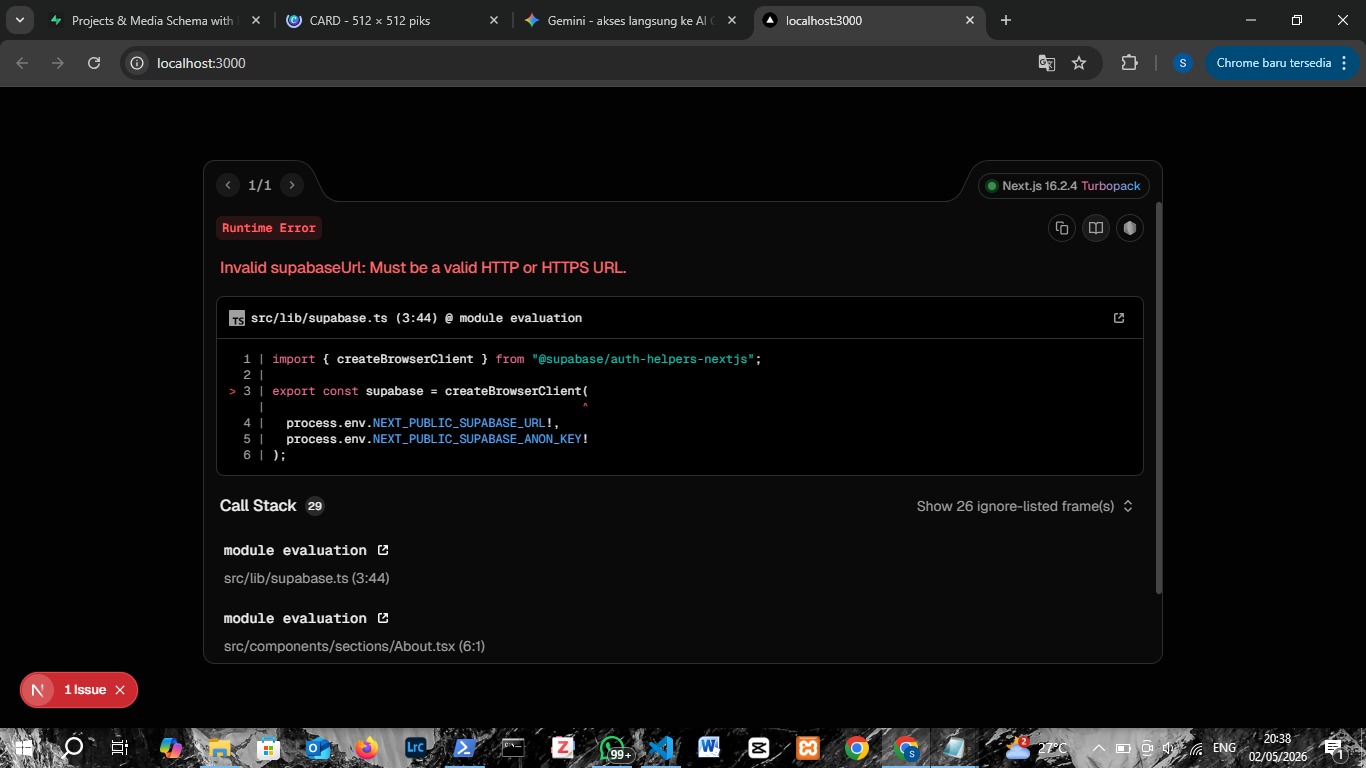This screenshot has width=1366, height=768.
Task: Open CapCut from the taskbar
Action: tap(758, 747)
